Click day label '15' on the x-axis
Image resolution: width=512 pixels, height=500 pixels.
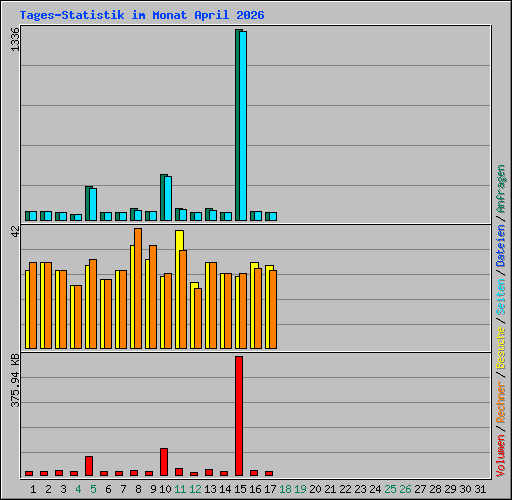pyautogui.click(x=240, y=489)
